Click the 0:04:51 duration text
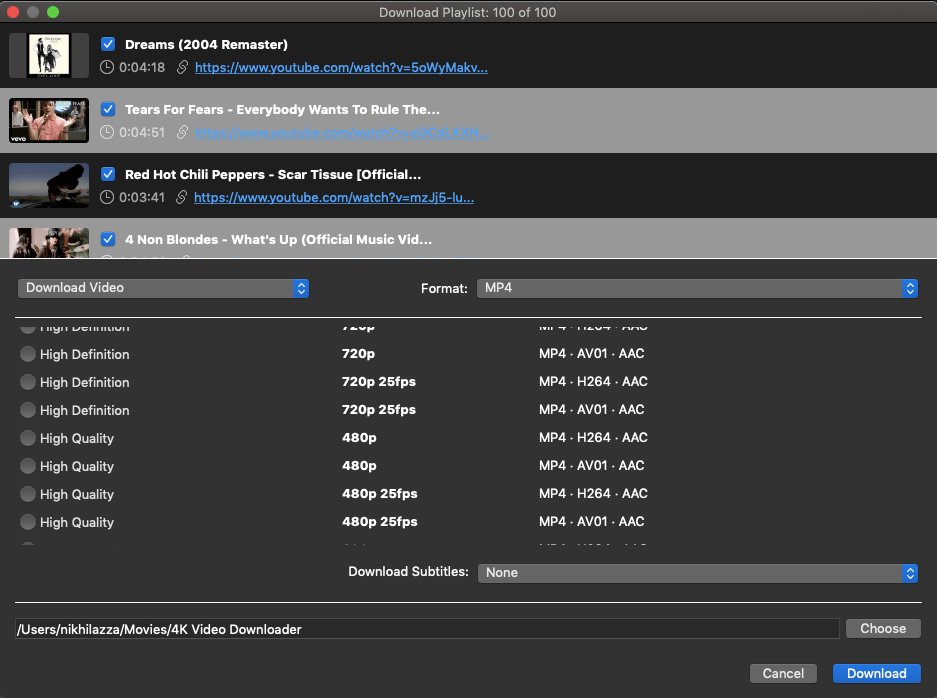This screenshot has width=937, height=698. click(x=142, y=132)
